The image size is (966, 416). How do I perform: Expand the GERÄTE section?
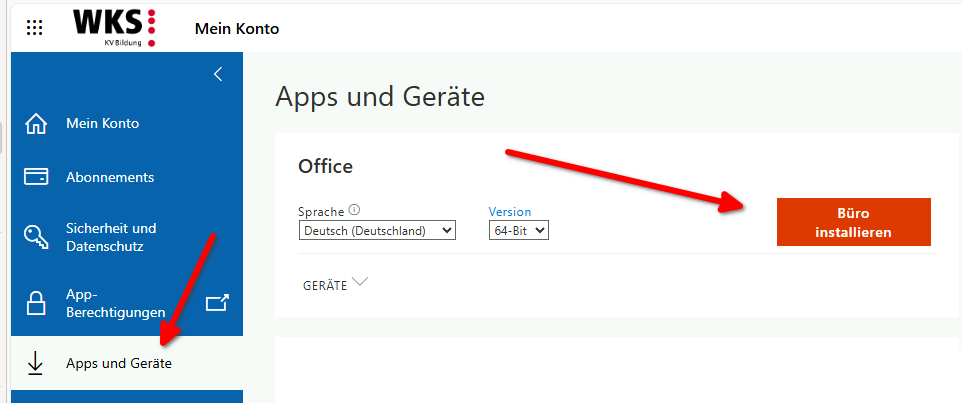[x=336, y=284]
